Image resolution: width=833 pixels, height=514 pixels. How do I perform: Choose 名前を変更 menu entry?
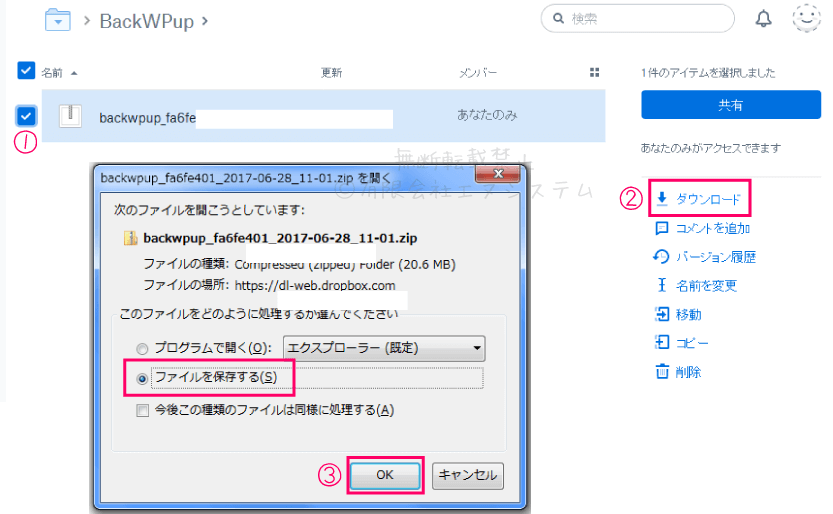[x=706, y=286]
